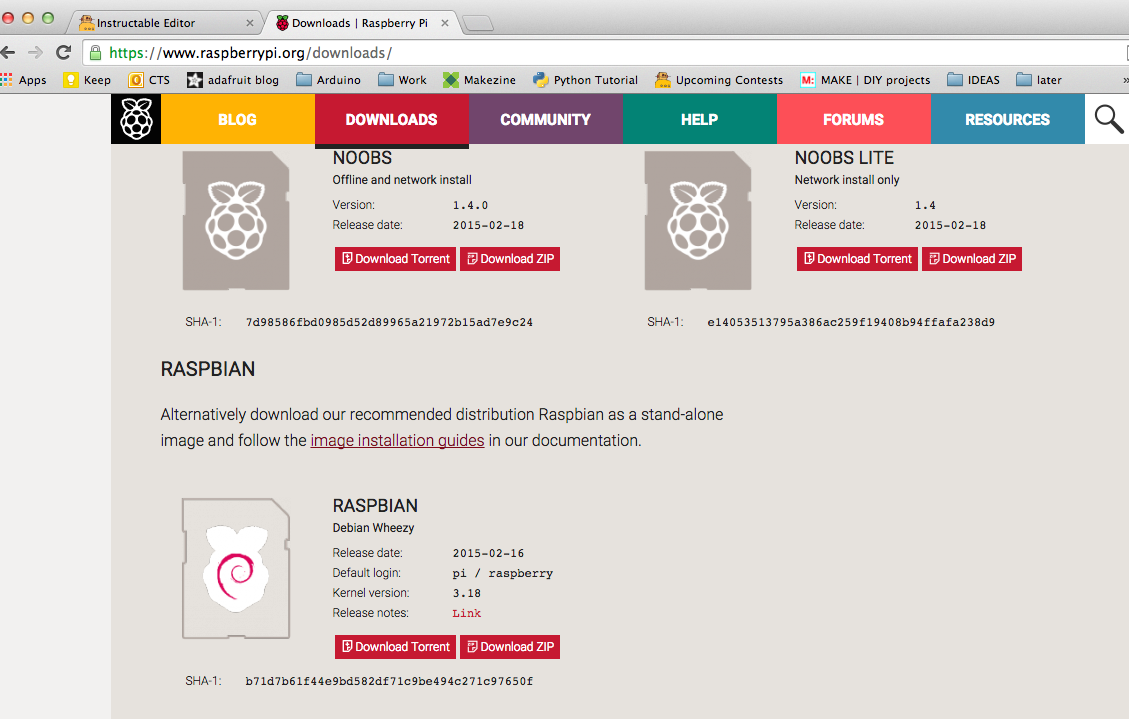
Task: Open the Raspbian release notes Link
Action: click(x=467, y=613)
